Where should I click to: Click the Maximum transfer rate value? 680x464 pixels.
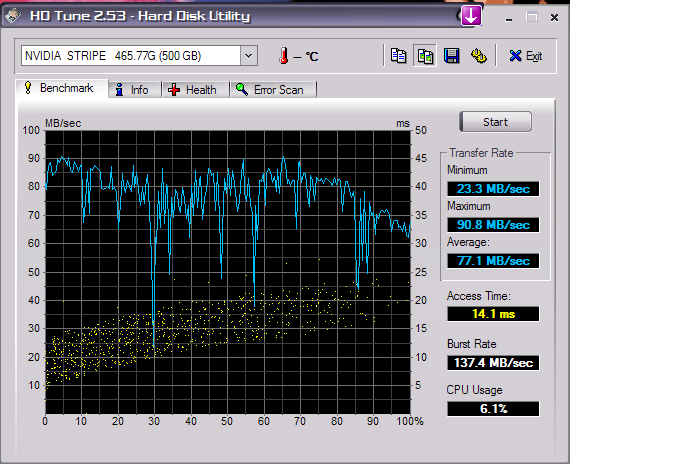(x=492, y=225)
